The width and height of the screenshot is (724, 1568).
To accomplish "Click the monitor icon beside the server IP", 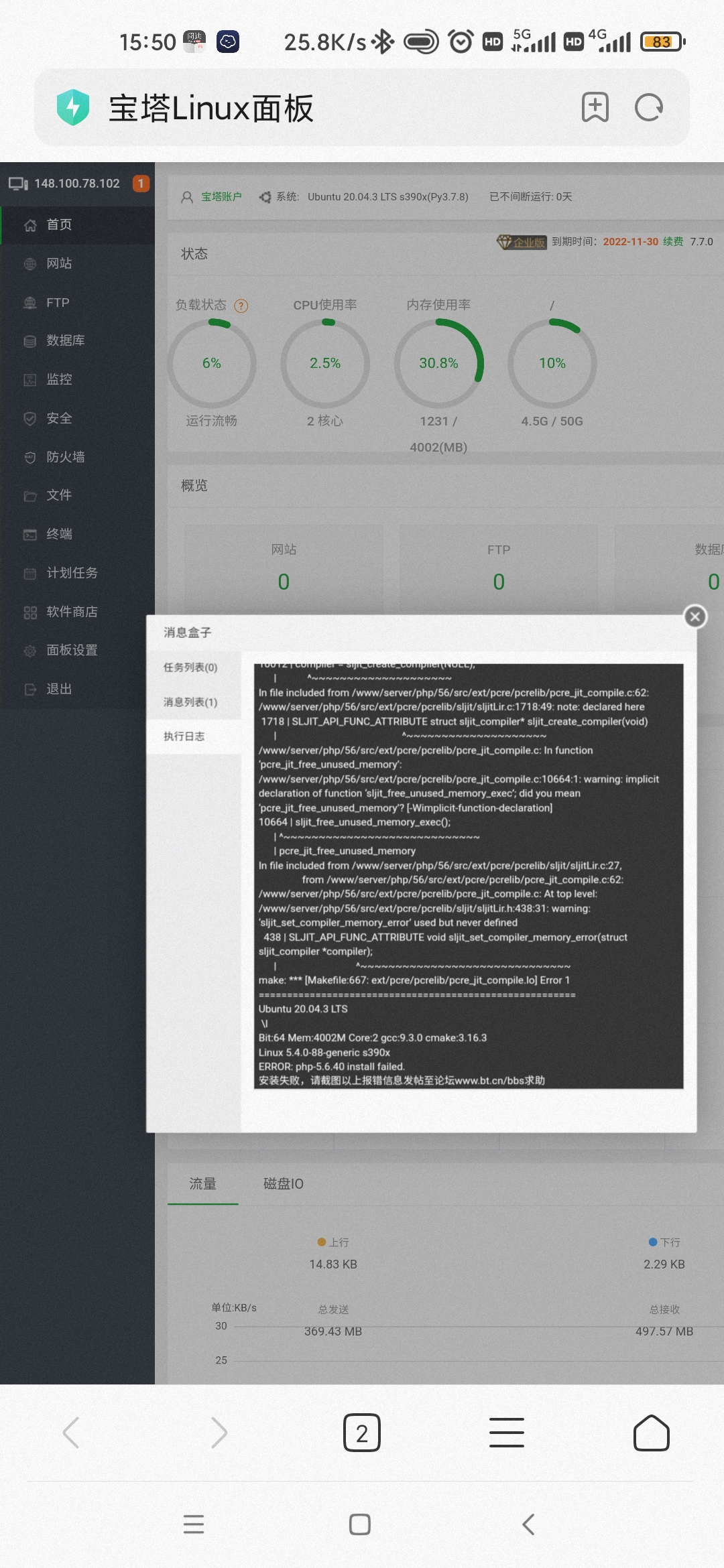I will (18, 184).
